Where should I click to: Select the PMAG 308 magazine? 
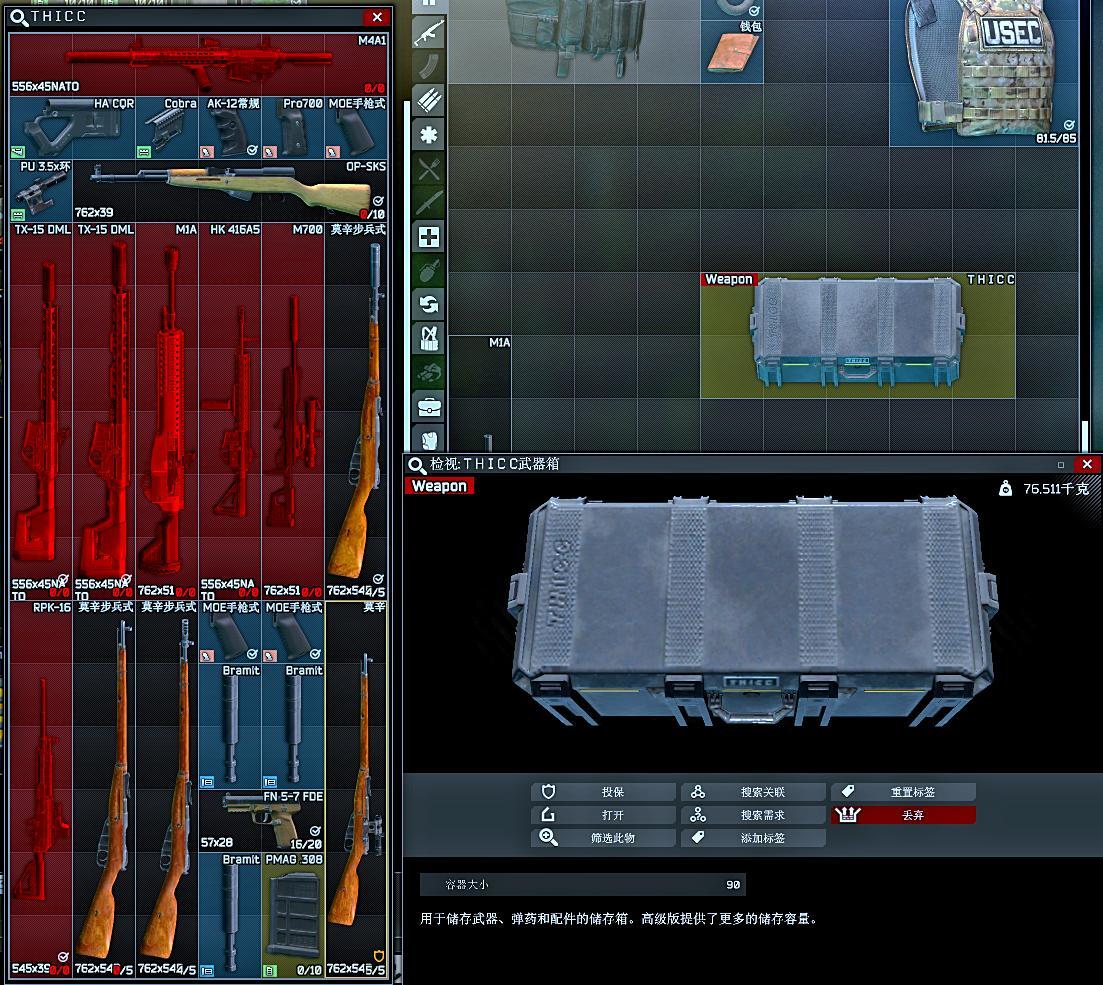pos(293,915)
